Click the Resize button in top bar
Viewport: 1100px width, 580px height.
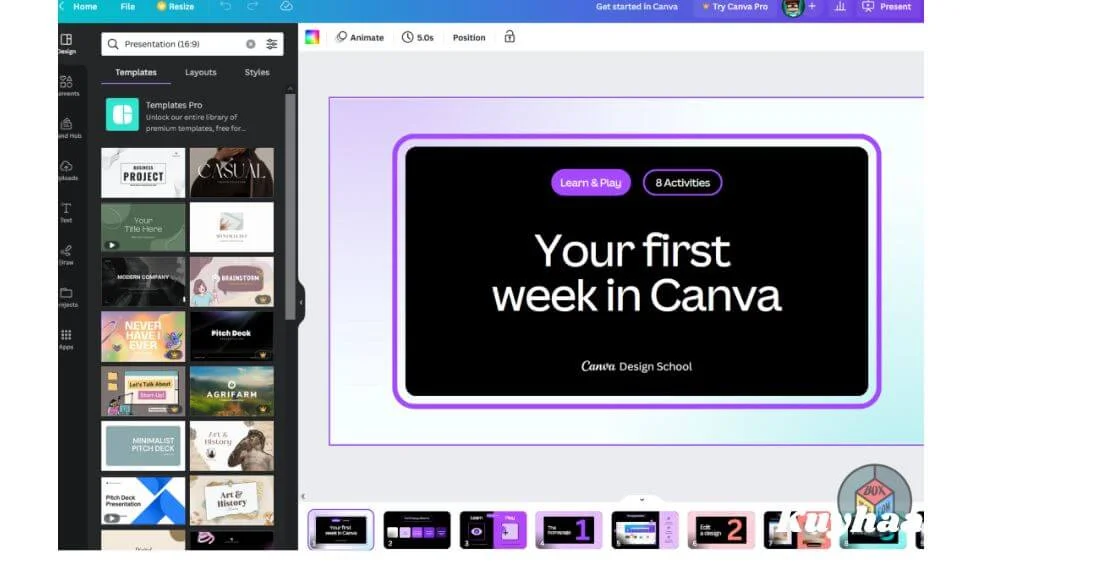click(x=175, y=6)
